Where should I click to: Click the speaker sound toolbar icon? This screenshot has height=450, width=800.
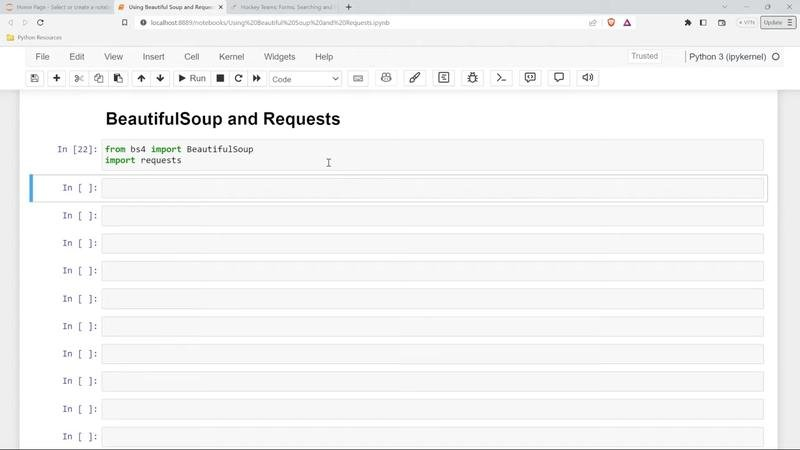[588, 78]
